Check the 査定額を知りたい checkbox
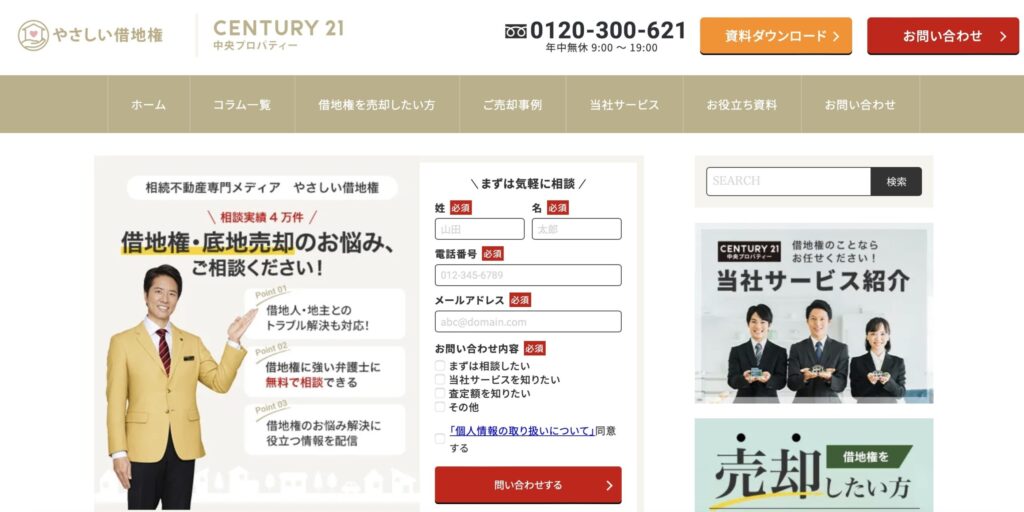The image size is (1024, 512). [x=440, y=393]
